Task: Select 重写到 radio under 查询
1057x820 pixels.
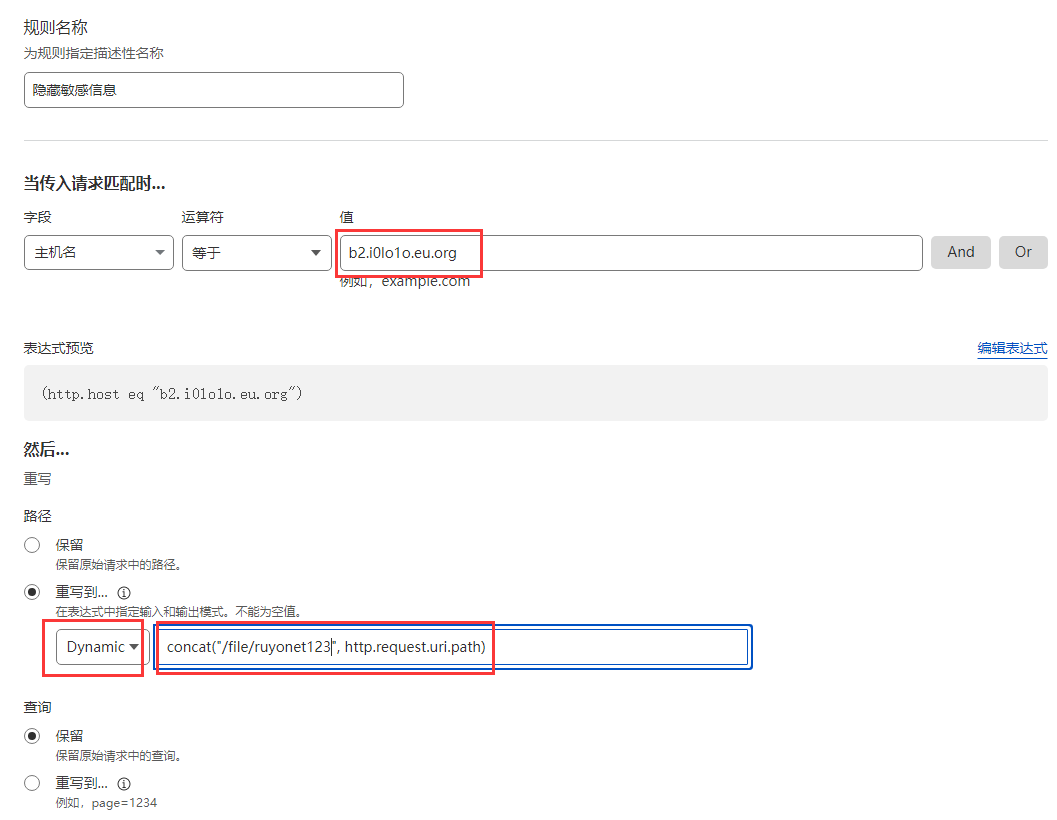Action: click(x=32, y=783)
